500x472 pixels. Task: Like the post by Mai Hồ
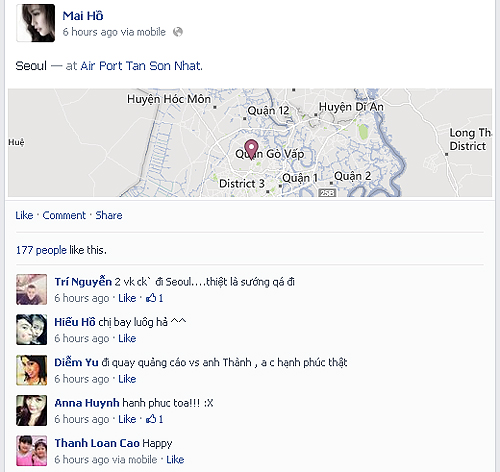coord(24,215)
